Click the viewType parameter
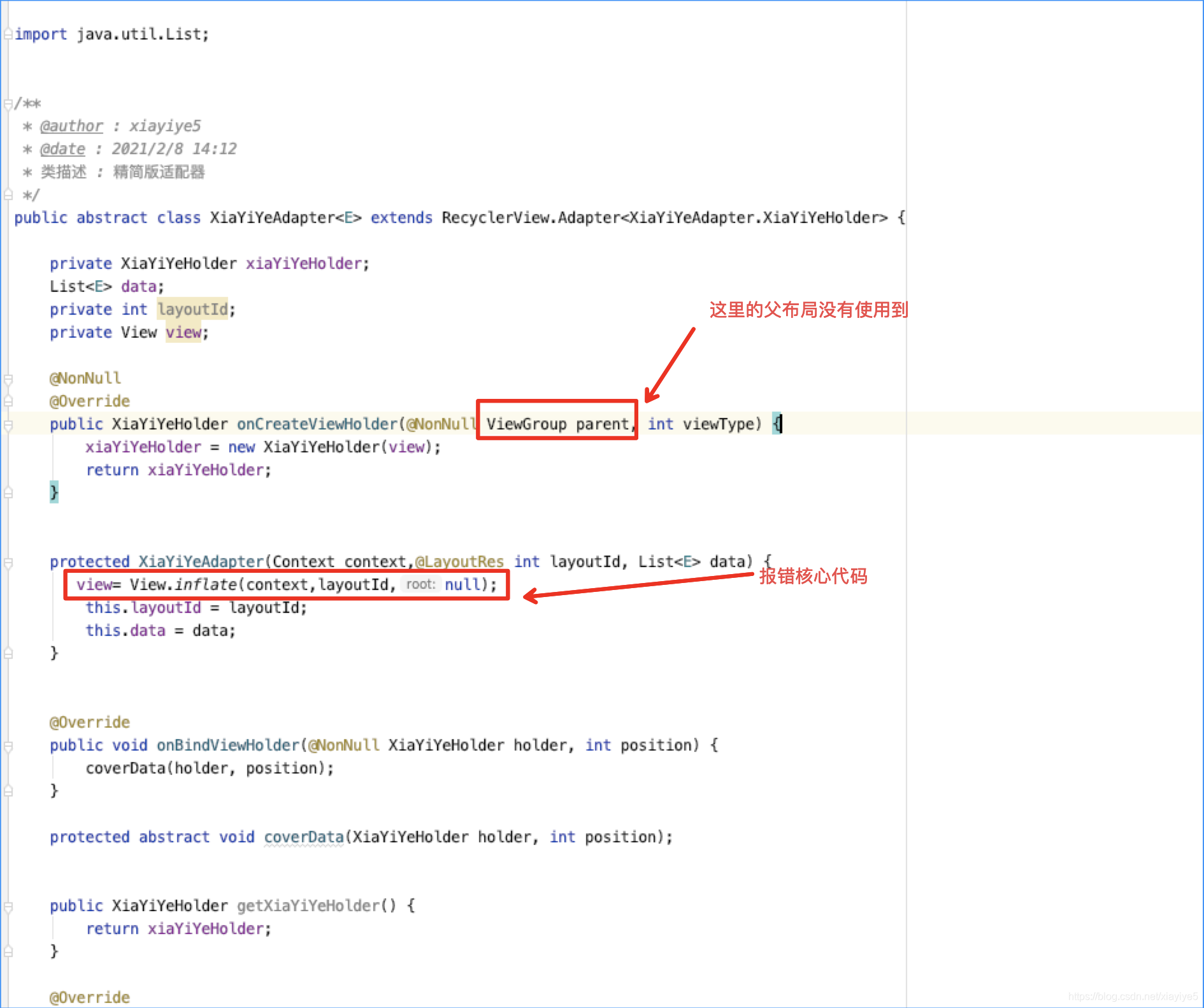The width and height of the screenshot is (1204, 1008). click(719, 424)
